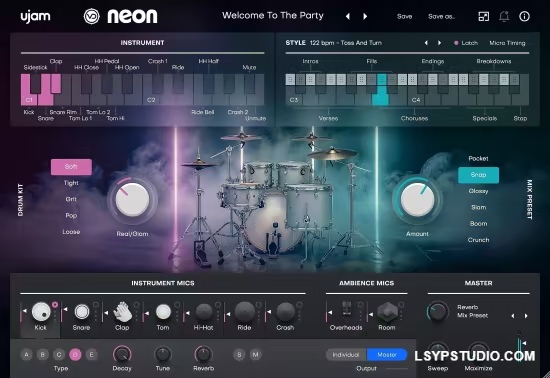
Task: Switch output to Master
Action: (387, 355)
